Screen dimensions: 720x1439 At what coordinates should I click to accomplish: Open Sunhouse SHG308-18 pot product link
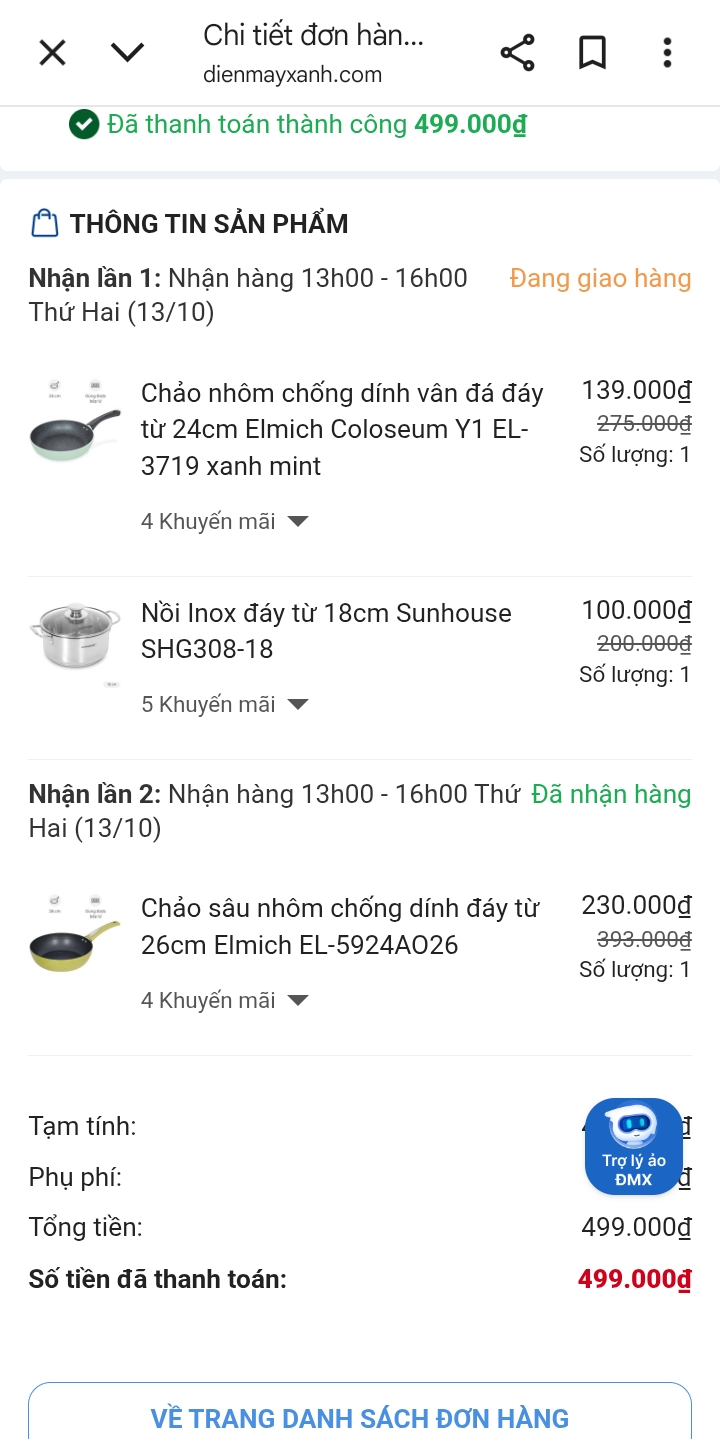326,631
